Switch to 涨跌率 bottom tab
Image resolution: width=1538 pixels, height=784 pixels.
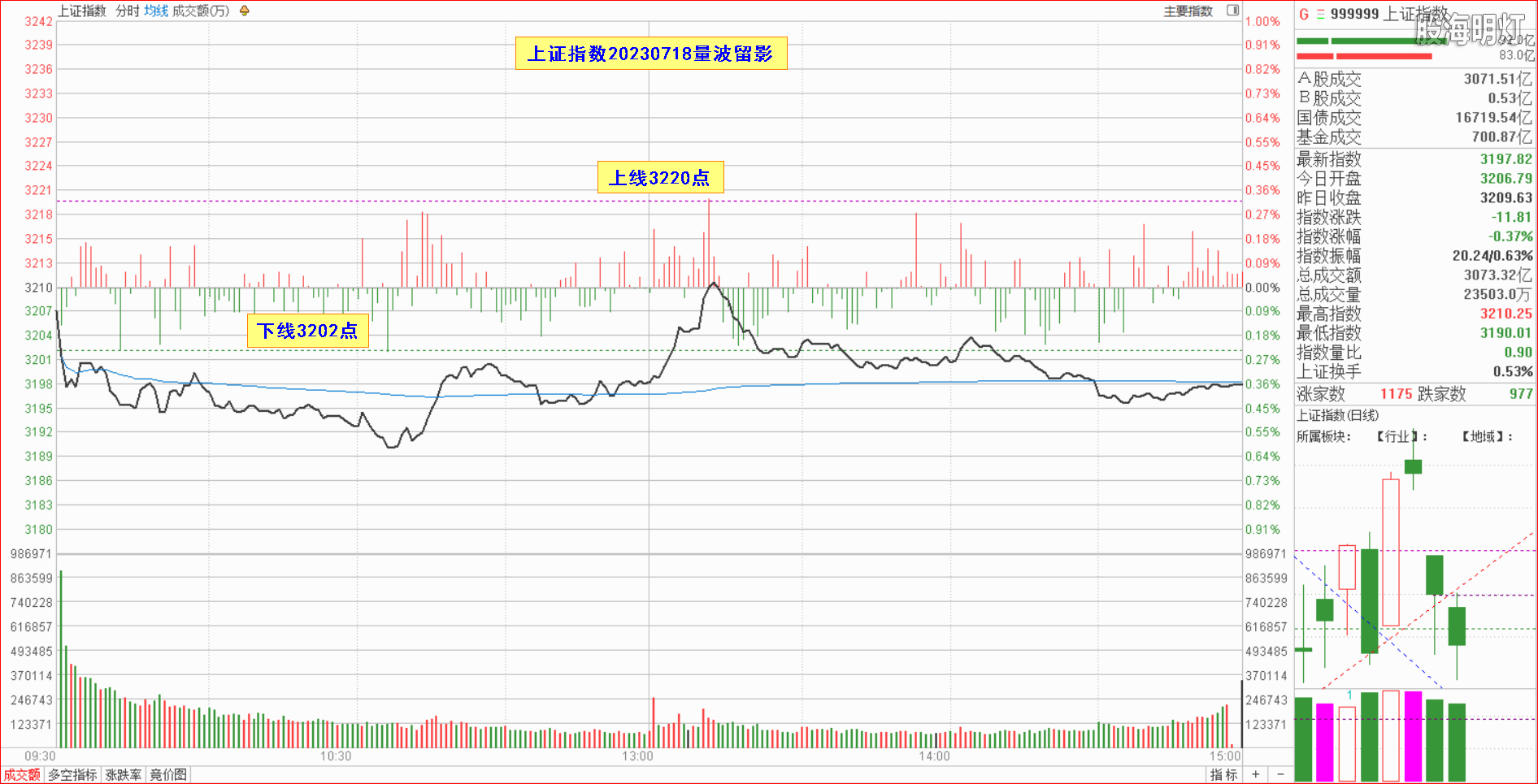point(124,774)
